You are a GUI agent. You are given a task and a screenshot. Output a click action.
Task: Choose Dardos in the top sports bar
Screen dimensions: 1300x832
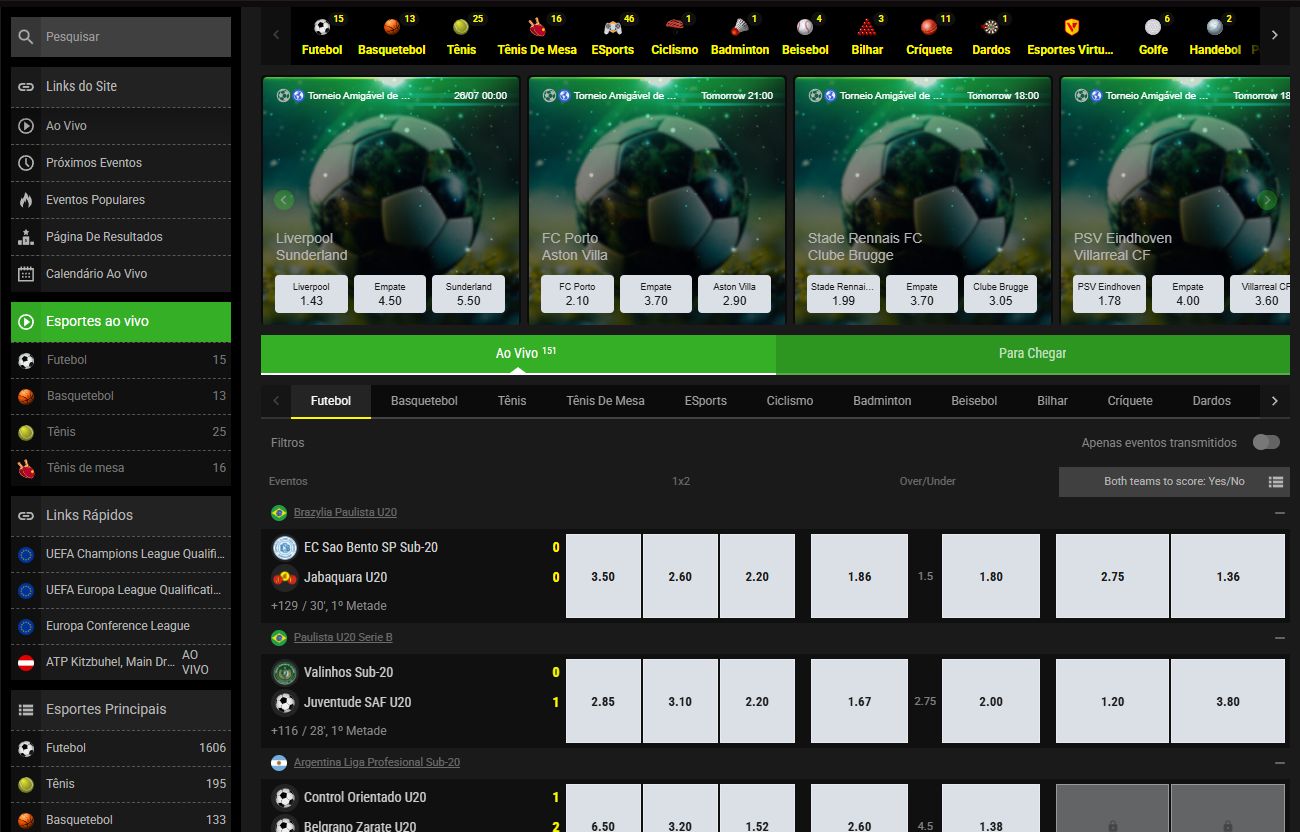coord(991,37)
